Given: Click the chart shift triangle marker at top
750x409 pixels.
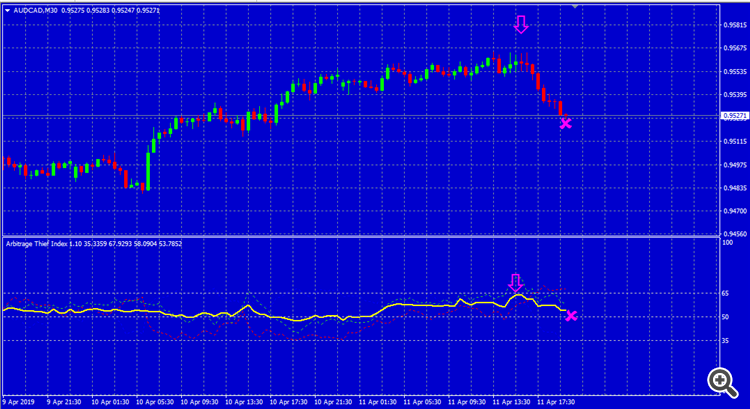Looking at the screenshot, I should coord(575,6).
